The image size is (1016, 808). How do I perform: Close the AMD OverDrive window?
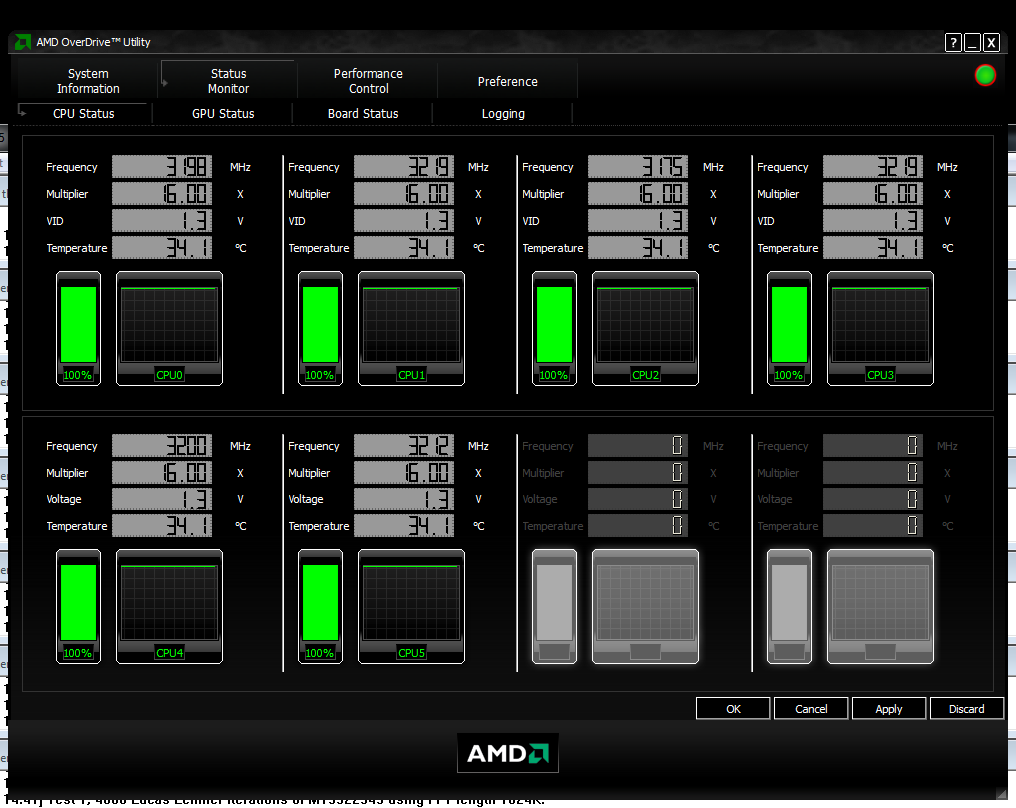coord(991,43)
